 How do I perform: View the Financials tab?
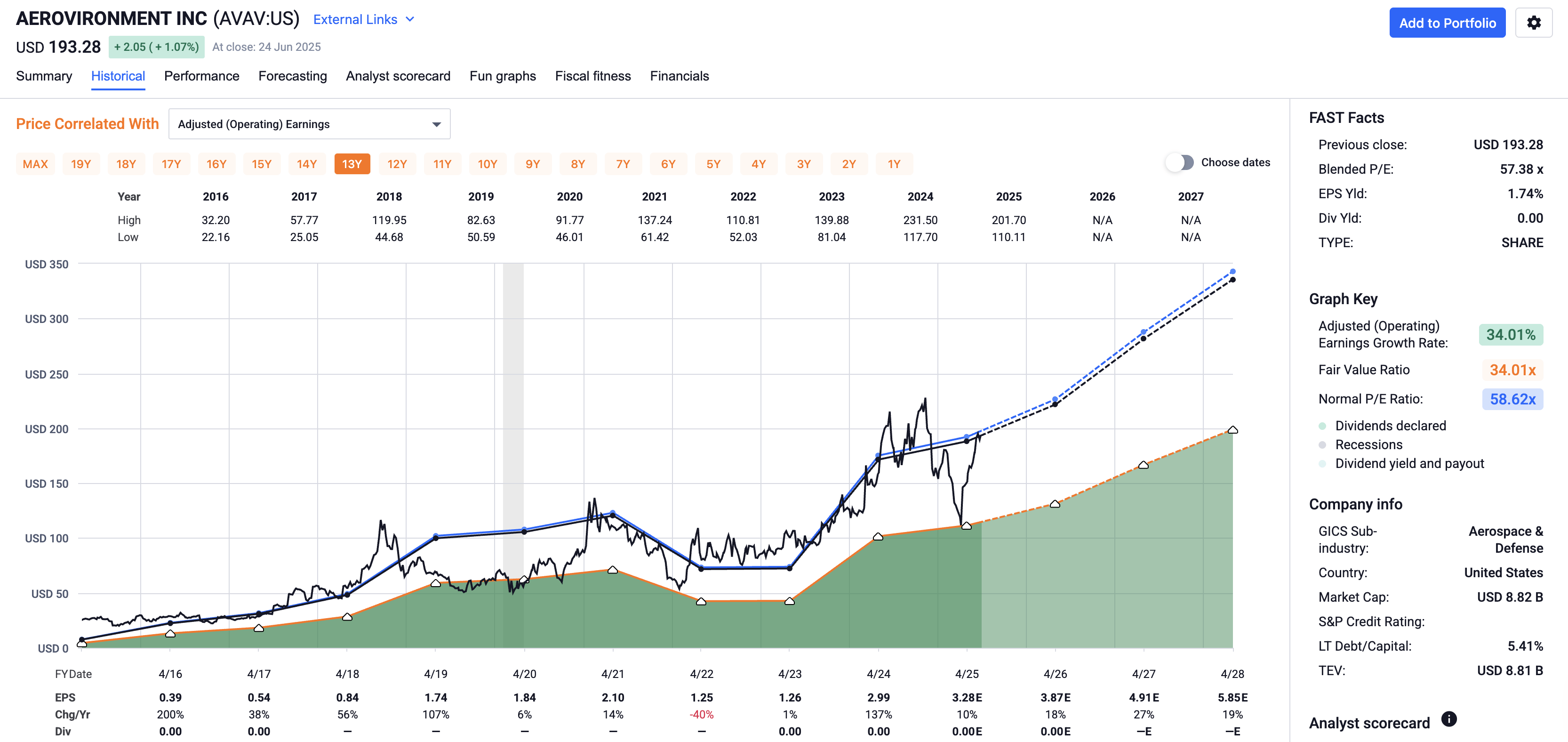[x=680, y=76]
